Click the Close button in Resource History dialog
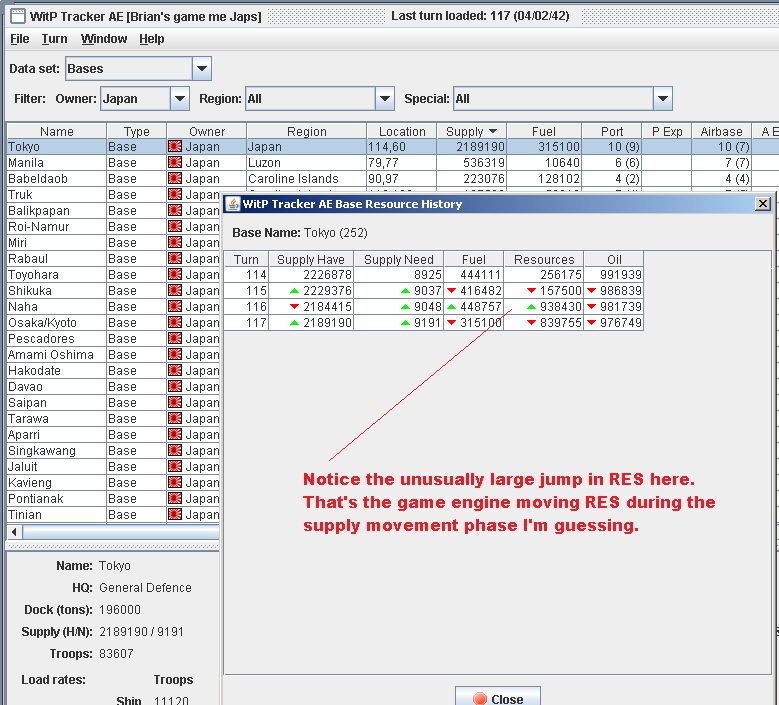This screenshot has width=779, height=705. tap(498, 698)
